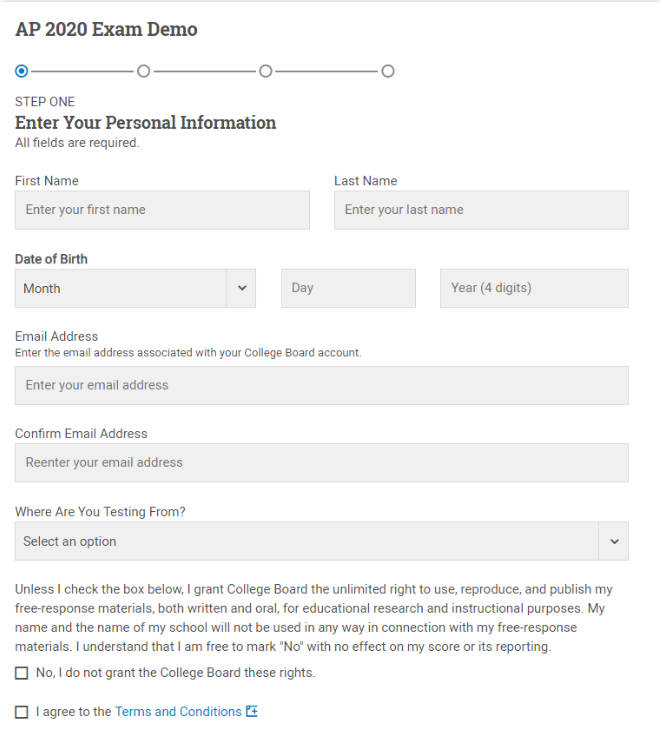Check the 'No, I do not grant' rights box
This screenshot has width=660, height=742.
click(x=21, y=673)
